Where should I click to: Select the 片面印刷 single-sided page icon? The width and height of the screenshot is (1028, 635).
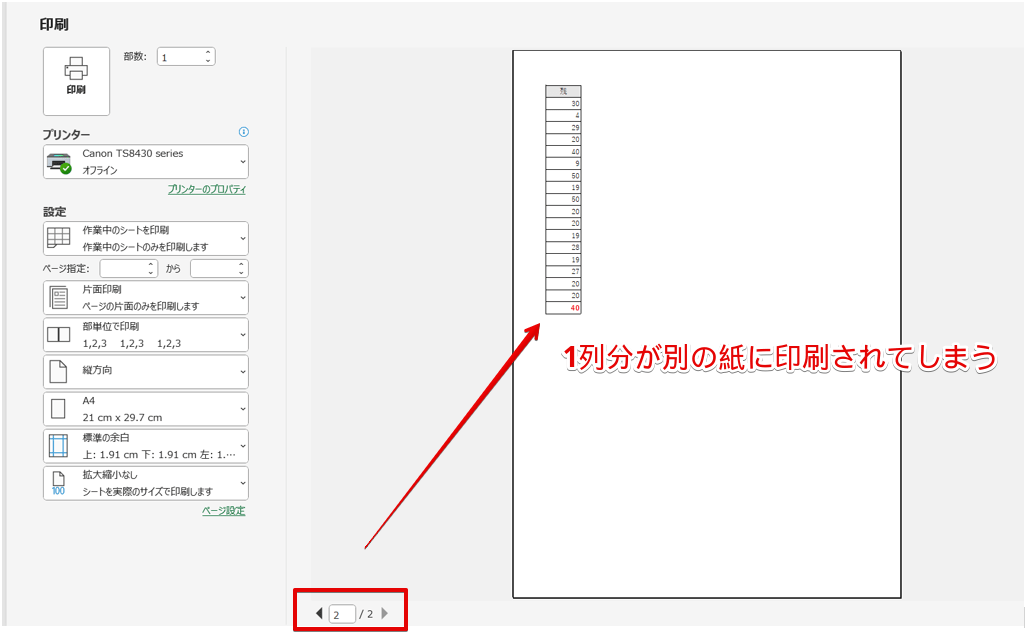click(61, 296)
